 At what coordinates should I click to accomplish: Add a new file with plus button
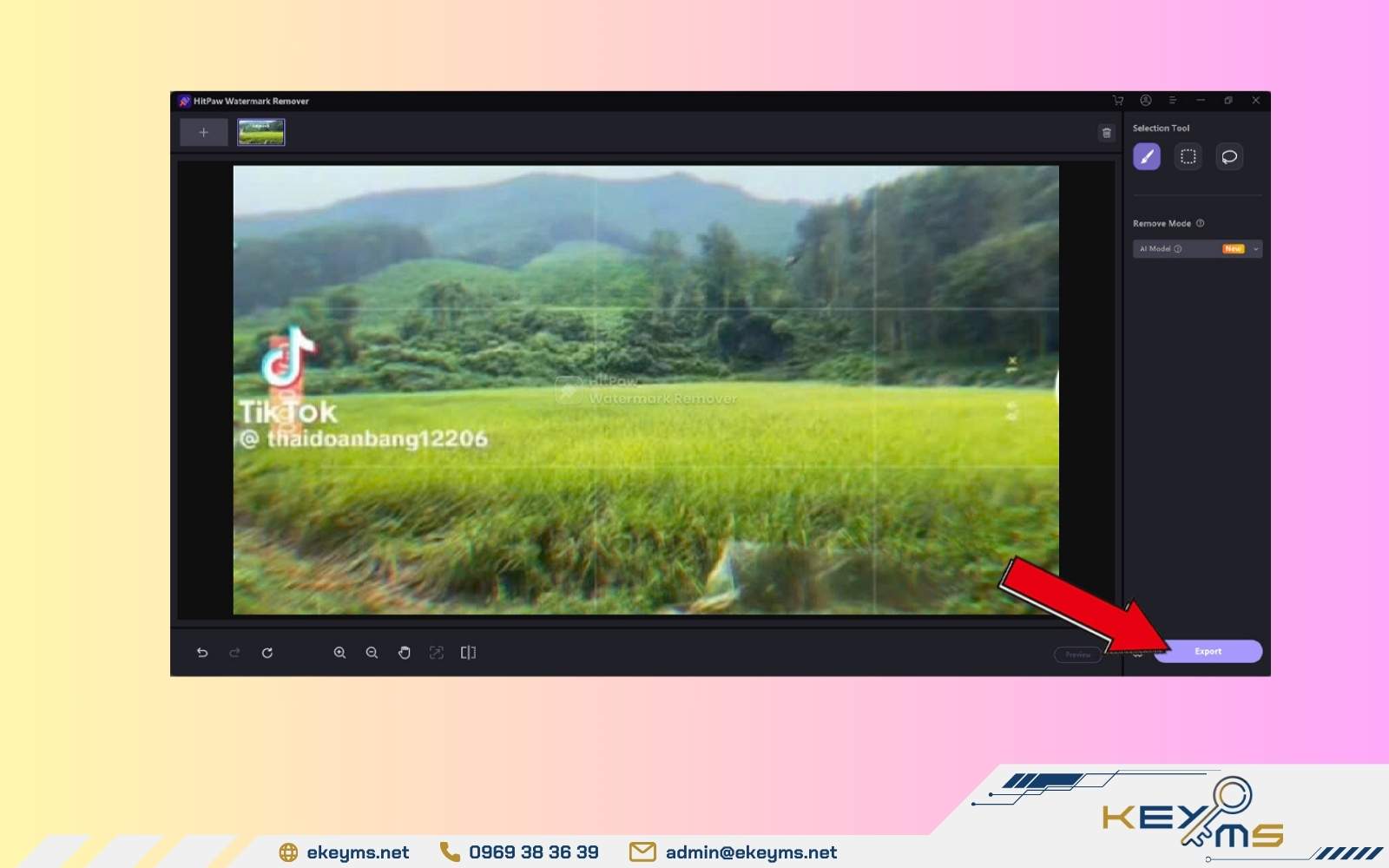[x=203, y=133]
